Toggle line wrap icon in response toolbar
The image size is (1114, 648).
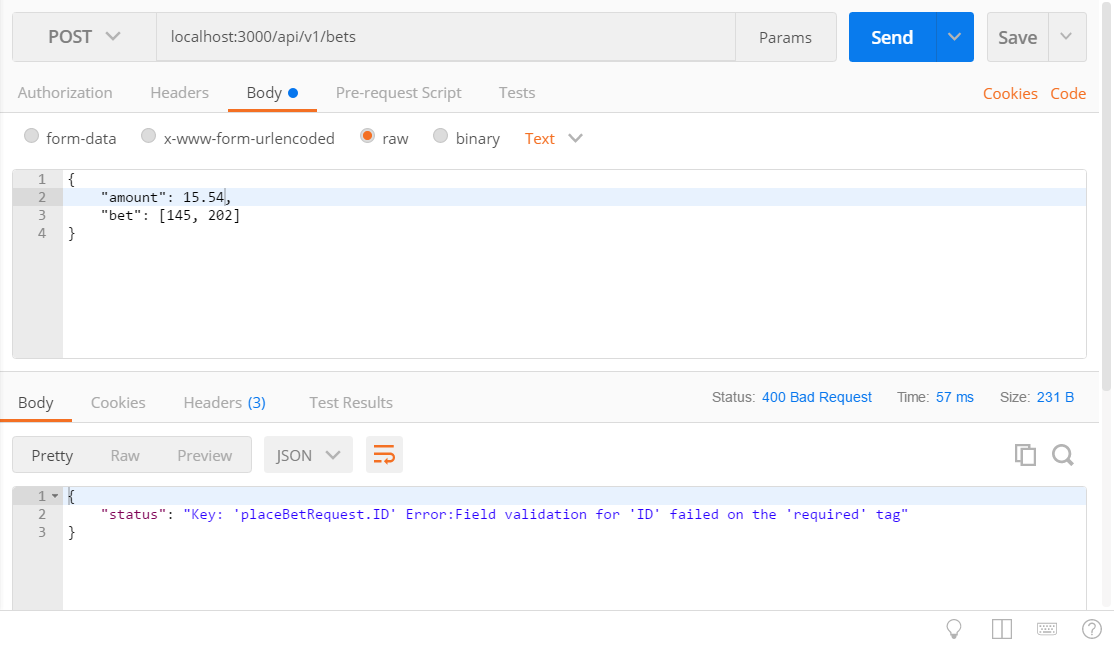pyautogui.click(x=384, y=455)
